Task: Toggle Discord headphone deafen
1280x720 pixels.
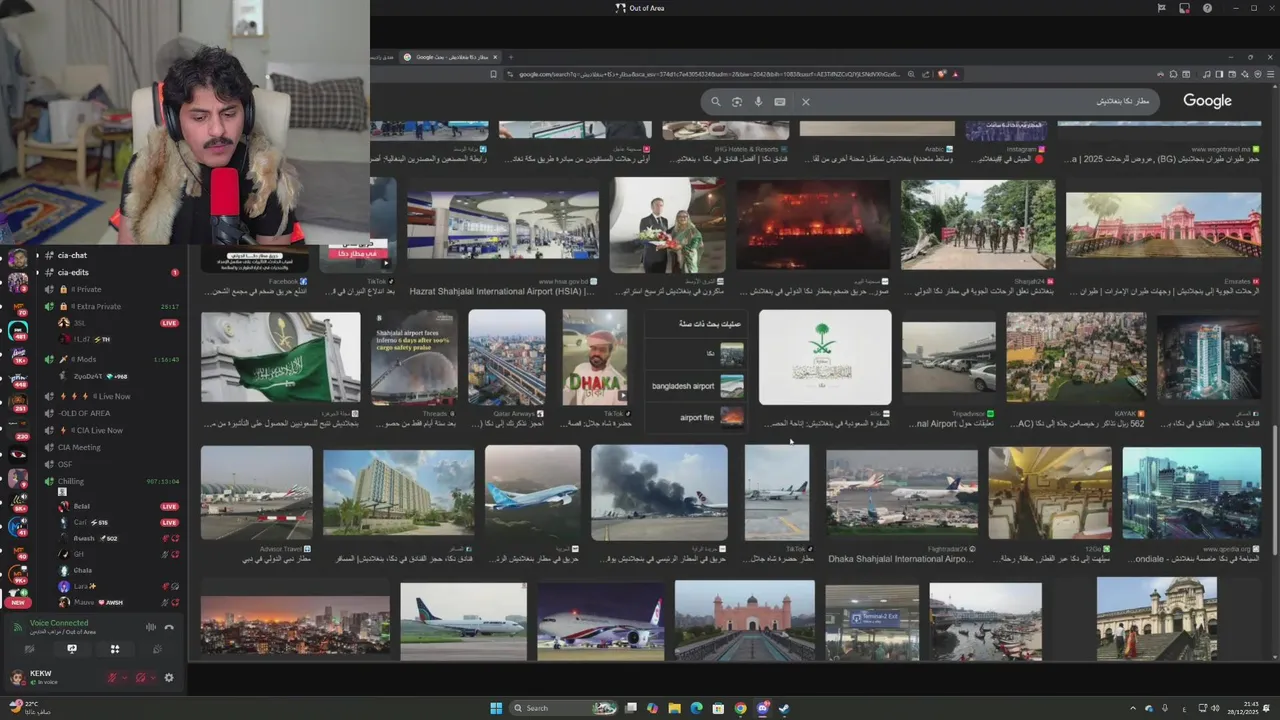Action: click(x=141, y=678)
